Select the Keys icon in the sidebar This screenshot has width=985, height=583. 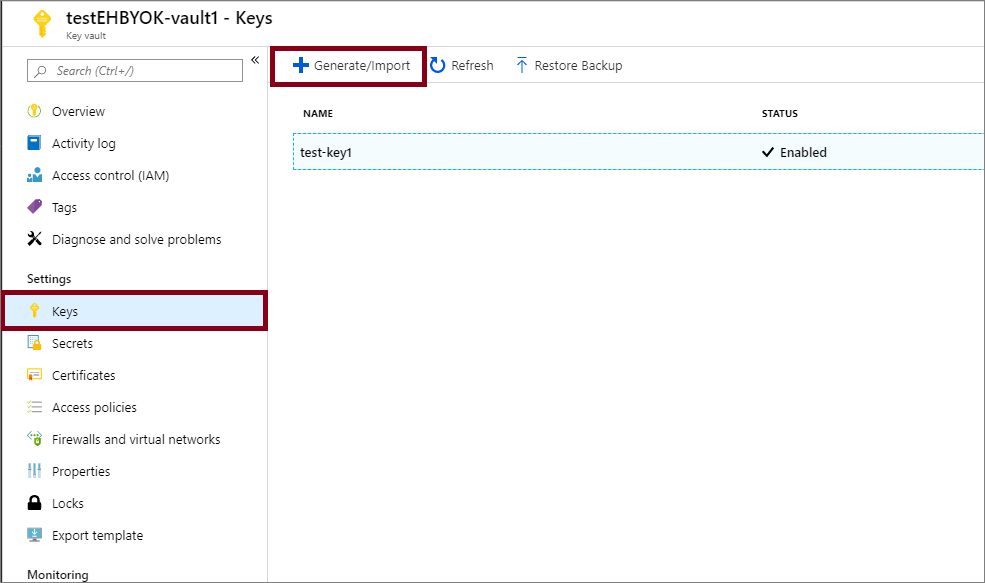[37, 311]
